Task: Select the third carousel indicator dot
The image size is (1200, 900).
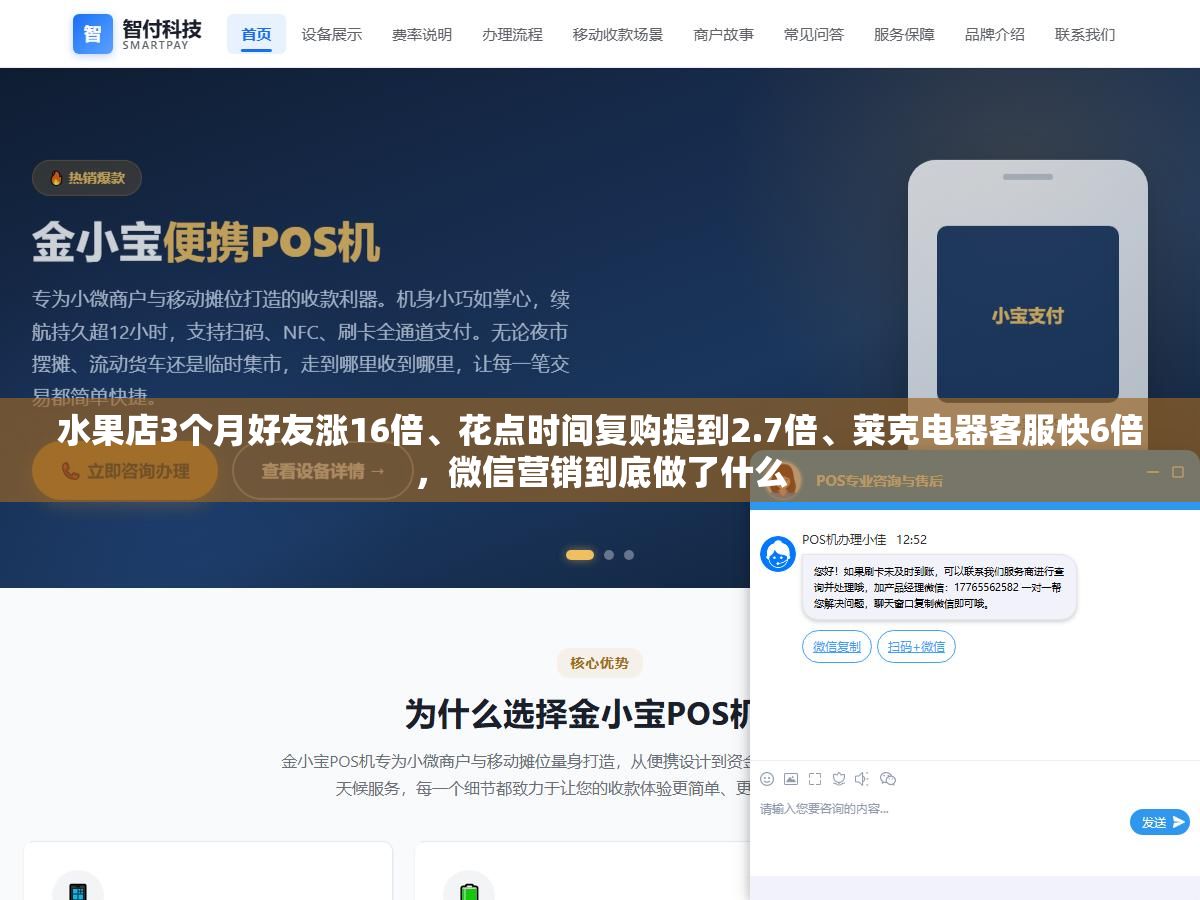Action: pos(629,555)
